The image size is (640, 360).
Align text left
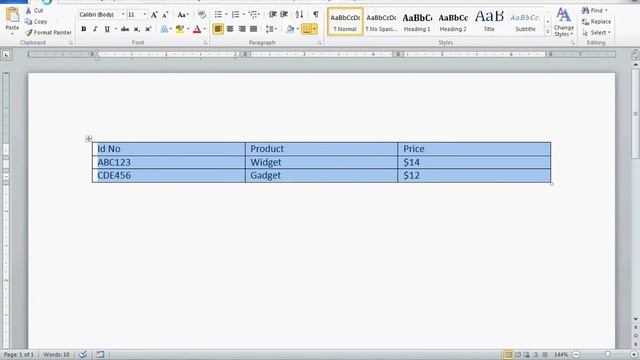218,29
